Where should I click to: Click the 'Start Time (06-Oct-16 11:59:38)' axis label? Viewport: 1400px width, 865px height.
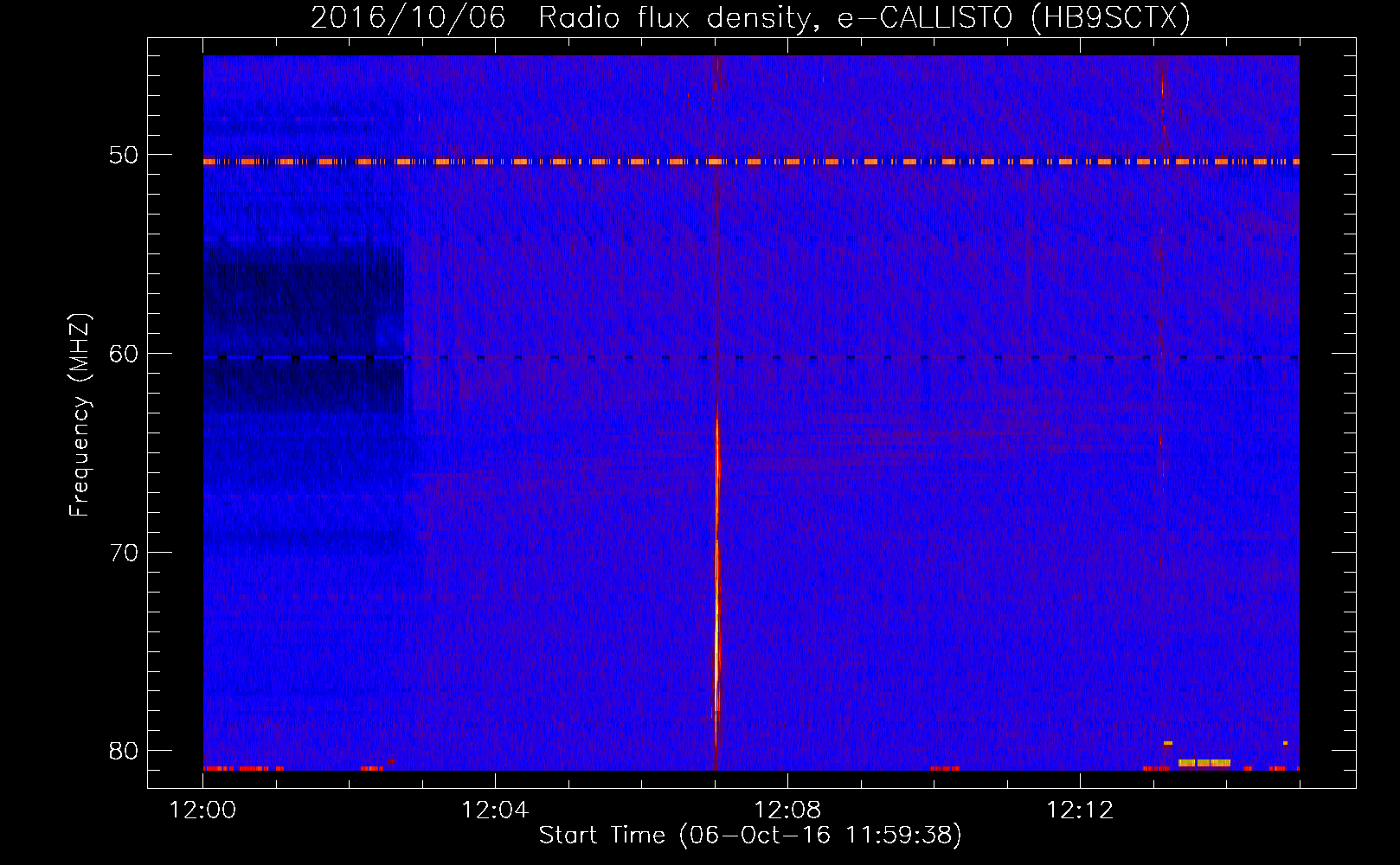coord(750,835)
